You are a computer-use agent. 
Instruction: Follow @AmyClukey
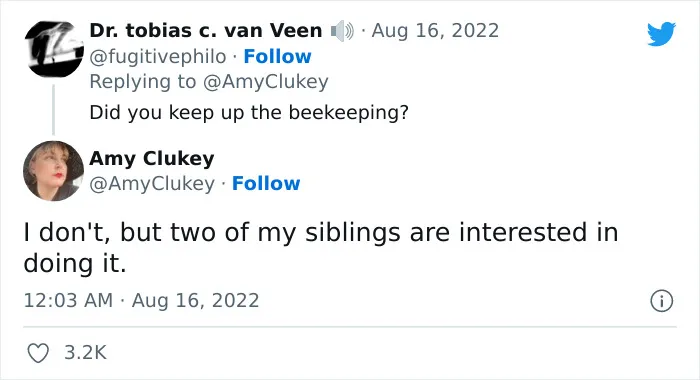pyautogui.click(x=266, y=184)
